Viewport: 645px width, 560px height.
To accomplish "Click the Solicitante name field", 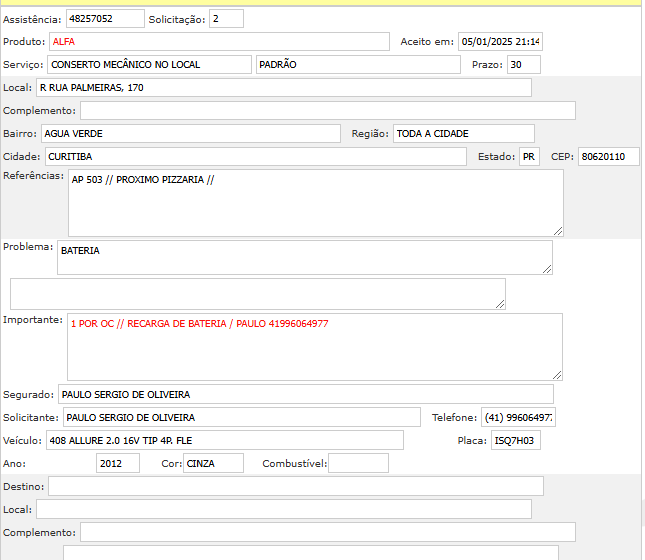I will (x=242, y=418).
